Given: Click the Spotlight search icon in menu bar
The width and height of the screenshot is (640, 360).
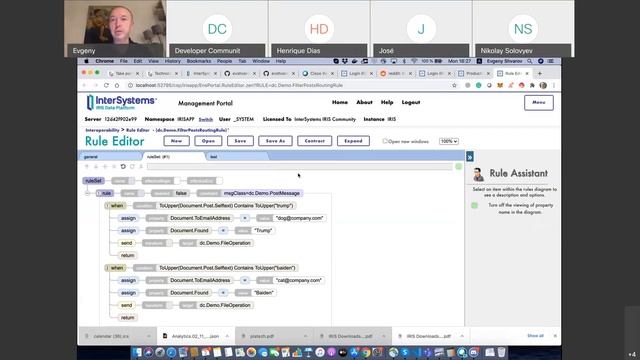Looking at the screenshot, I should [529, 61].
